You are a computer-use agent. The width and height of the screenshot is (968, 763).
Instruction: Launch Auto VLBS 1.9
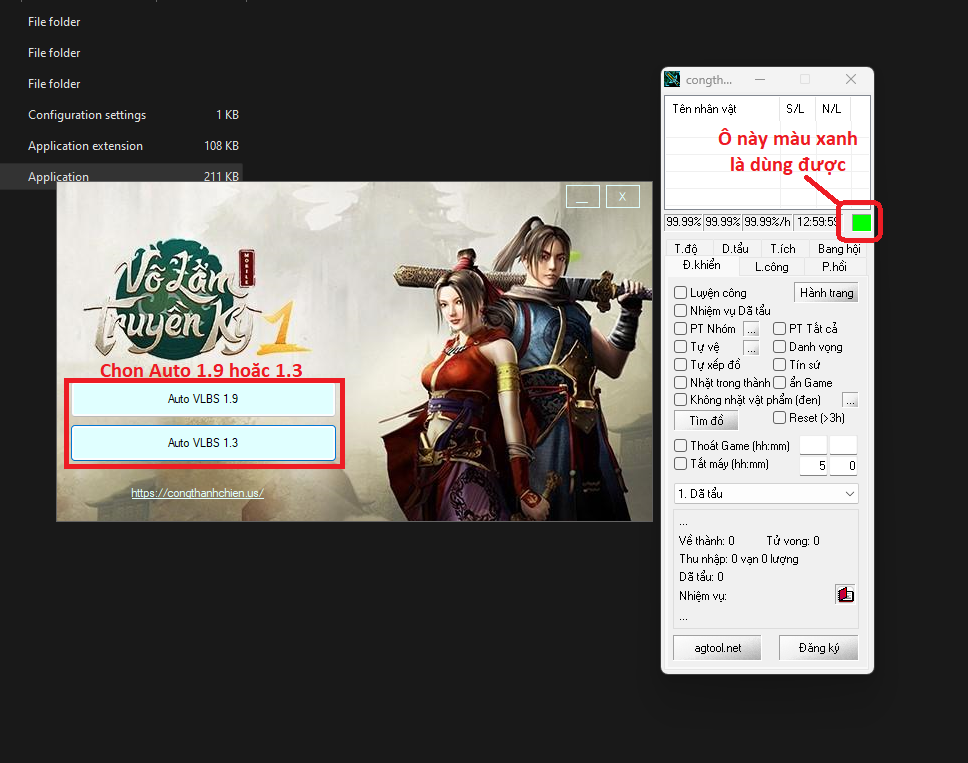pyautogui.click(x=203, y=398)
